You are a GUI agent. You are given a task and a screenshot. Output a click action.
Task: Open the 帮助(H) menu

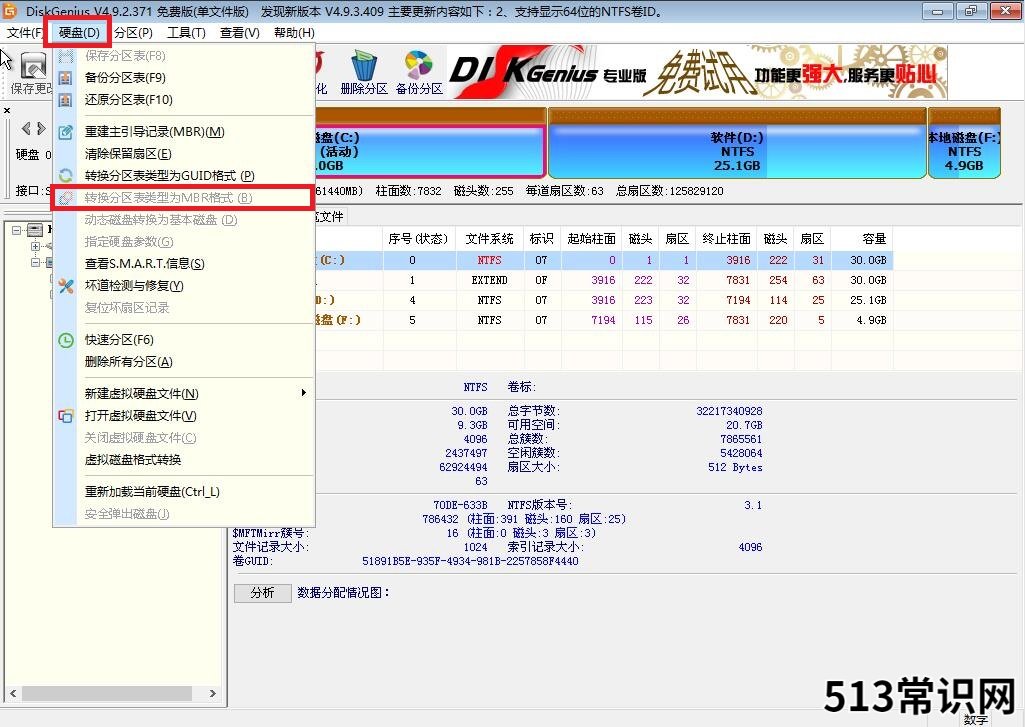(294, 33)
